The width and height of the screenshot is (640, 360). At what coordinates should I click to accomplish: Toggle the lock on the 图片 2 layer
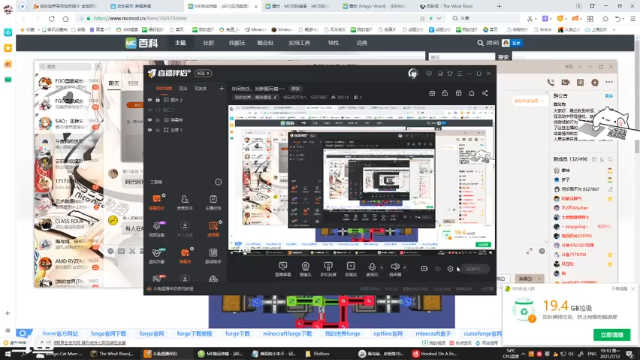coord(158,100)
